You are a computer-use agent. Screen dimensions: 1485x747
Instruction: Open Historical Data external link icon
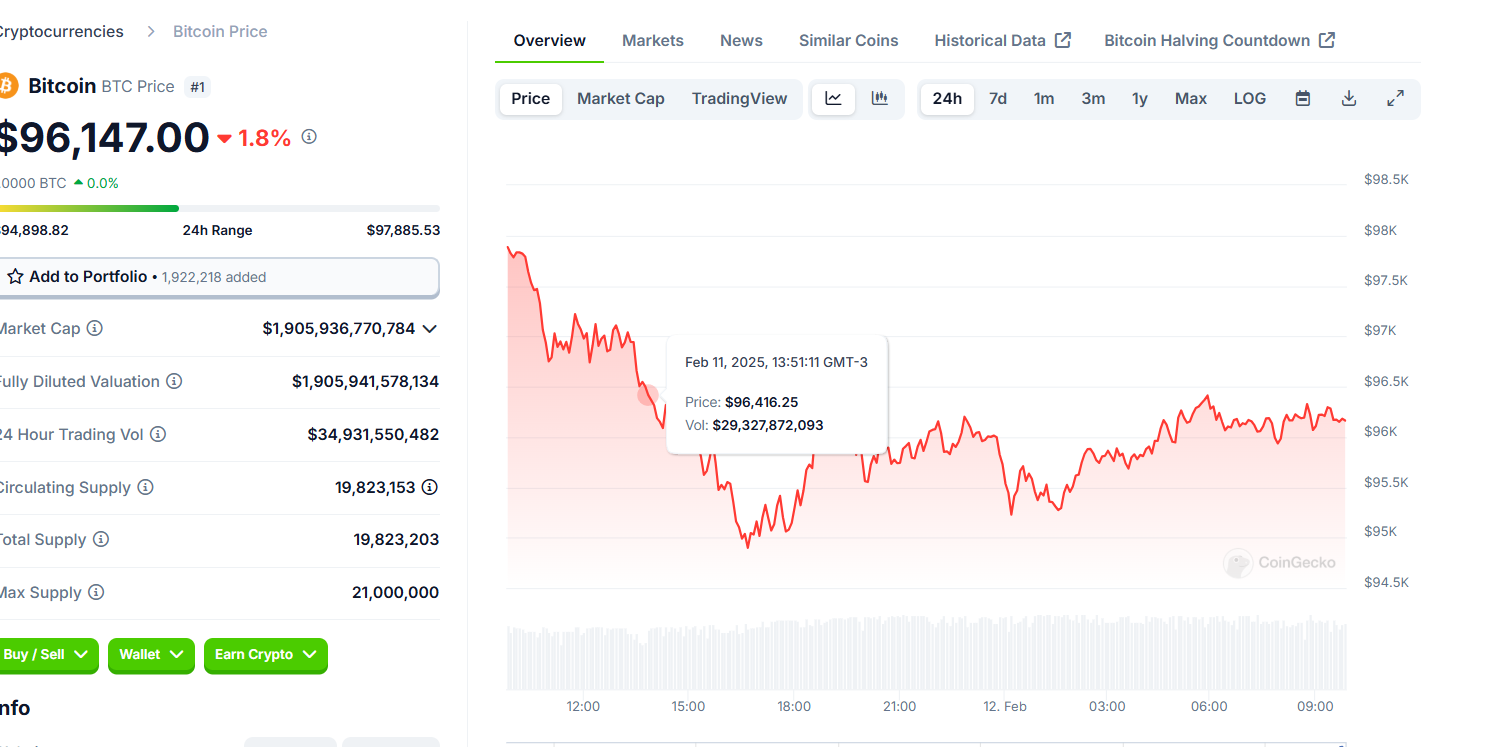(x=1063, y=40)
